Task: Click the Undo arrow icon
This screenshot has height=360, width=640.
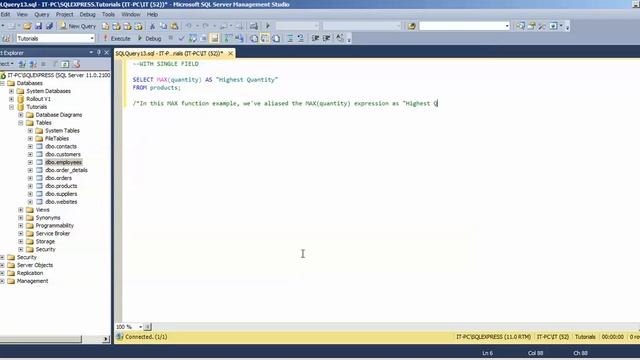Action: 189,26
